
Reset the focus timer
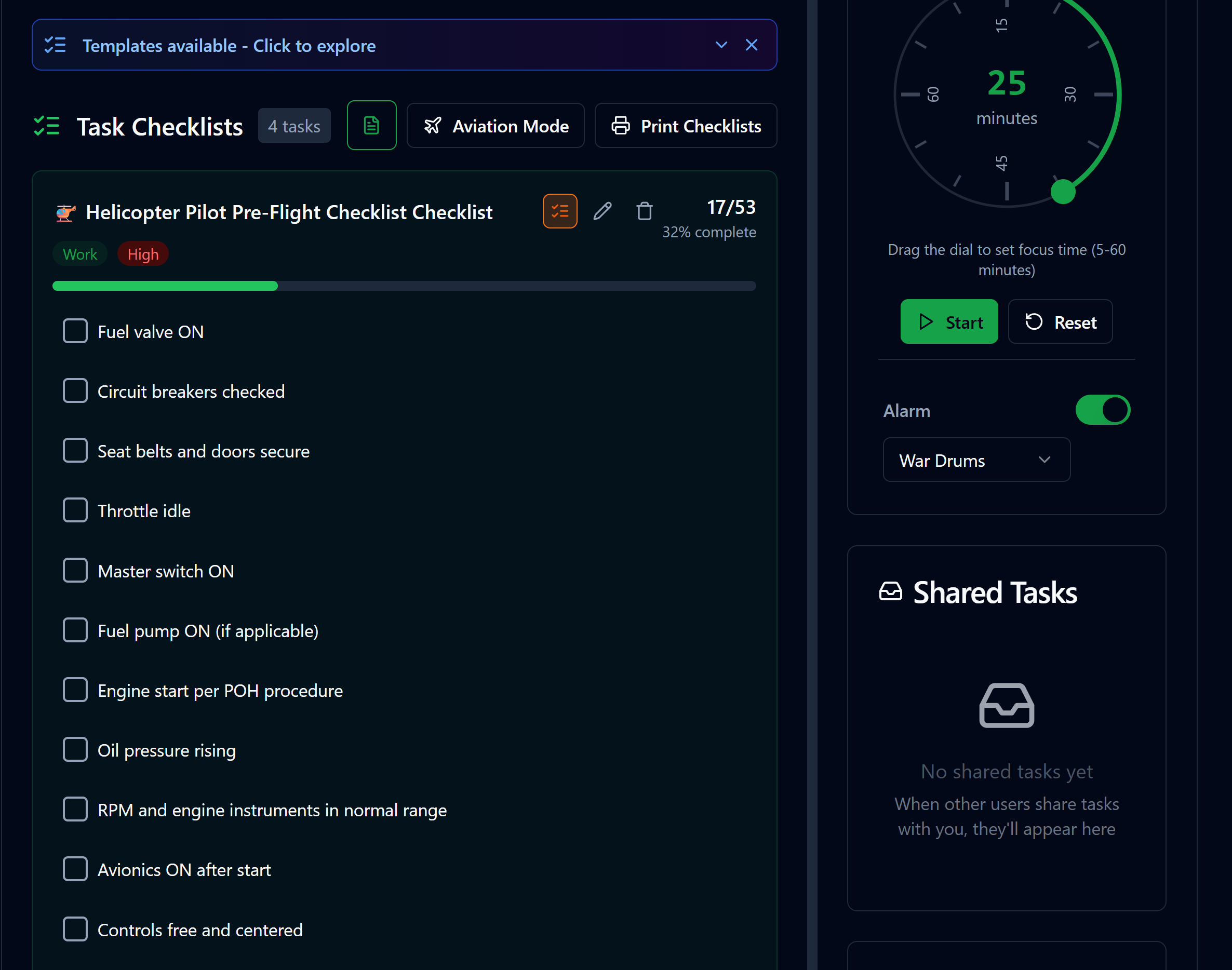pos(1060,321)
